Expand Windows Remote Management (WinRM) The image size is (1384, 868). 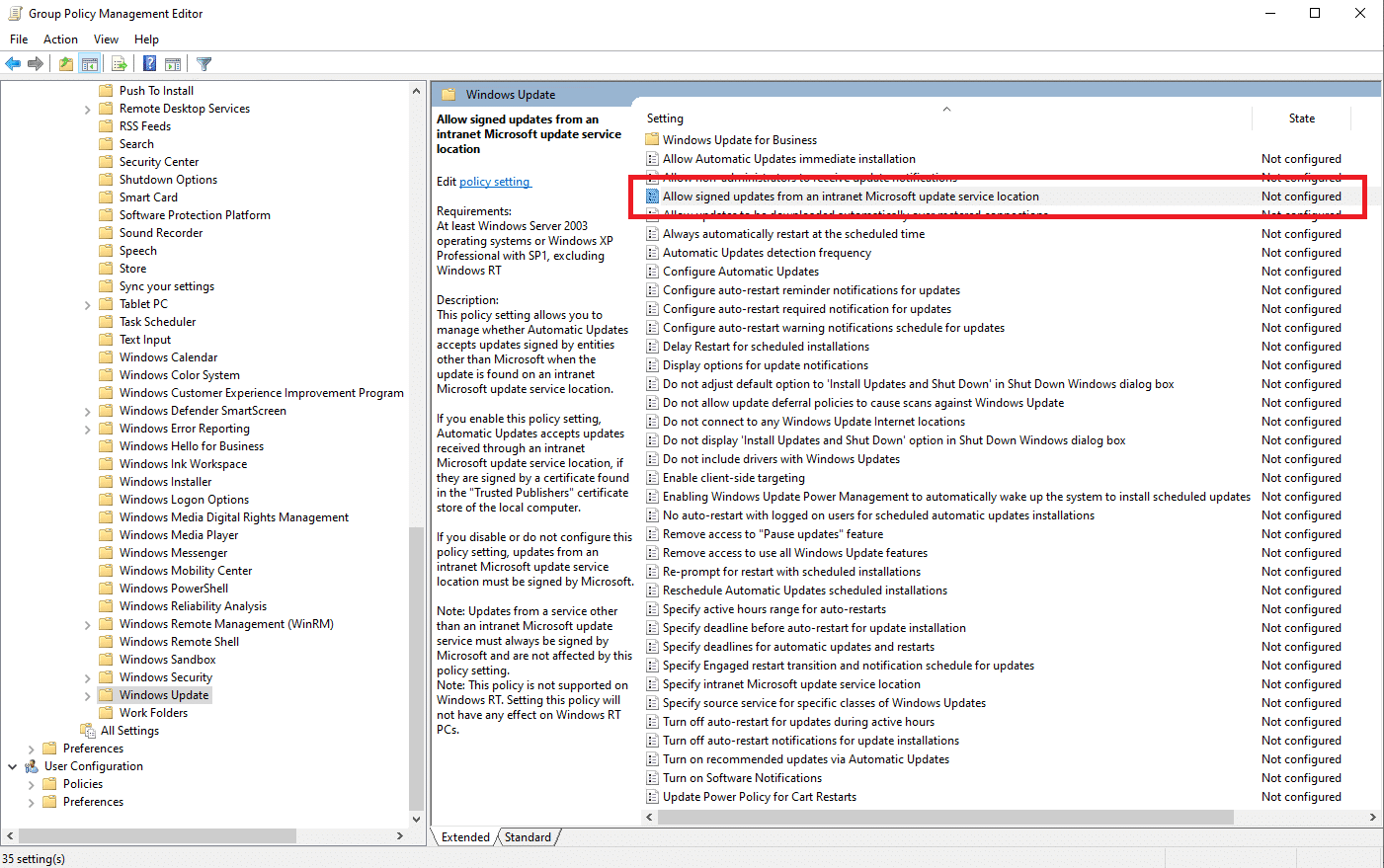pos(88,624)
